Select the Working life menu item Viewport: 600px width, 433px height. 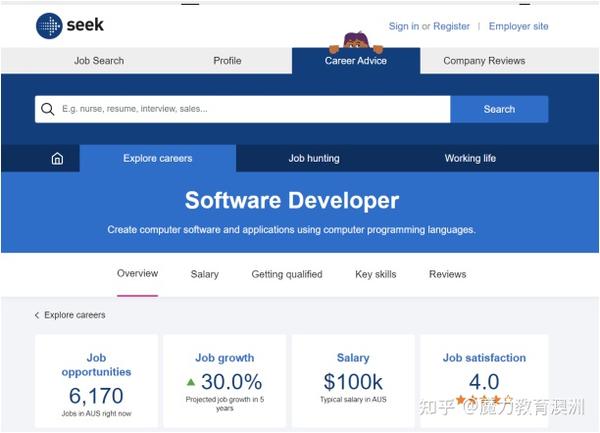(470, 158)
